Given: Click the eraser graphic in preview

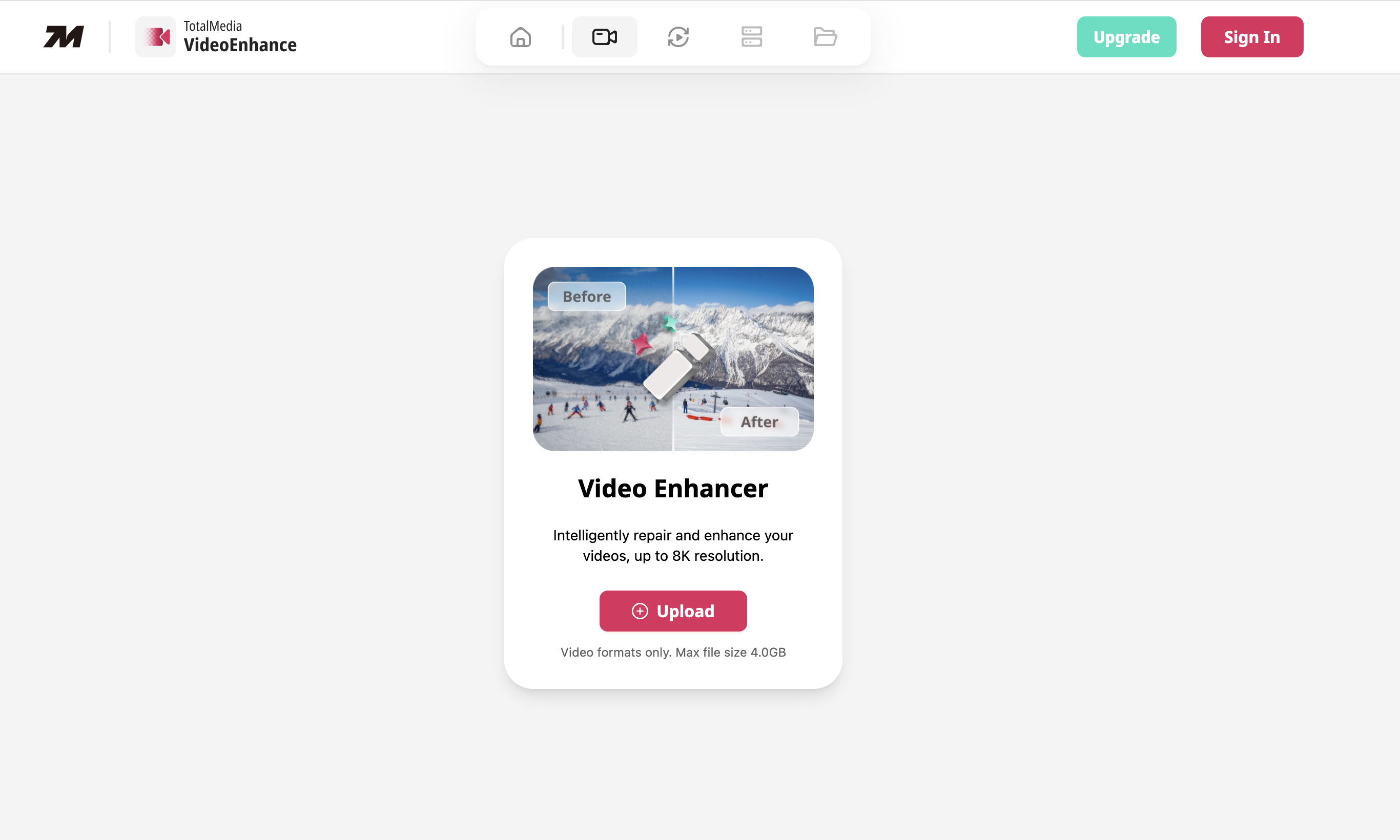Looking at the screenshot, I should click(x=679, y=366).
